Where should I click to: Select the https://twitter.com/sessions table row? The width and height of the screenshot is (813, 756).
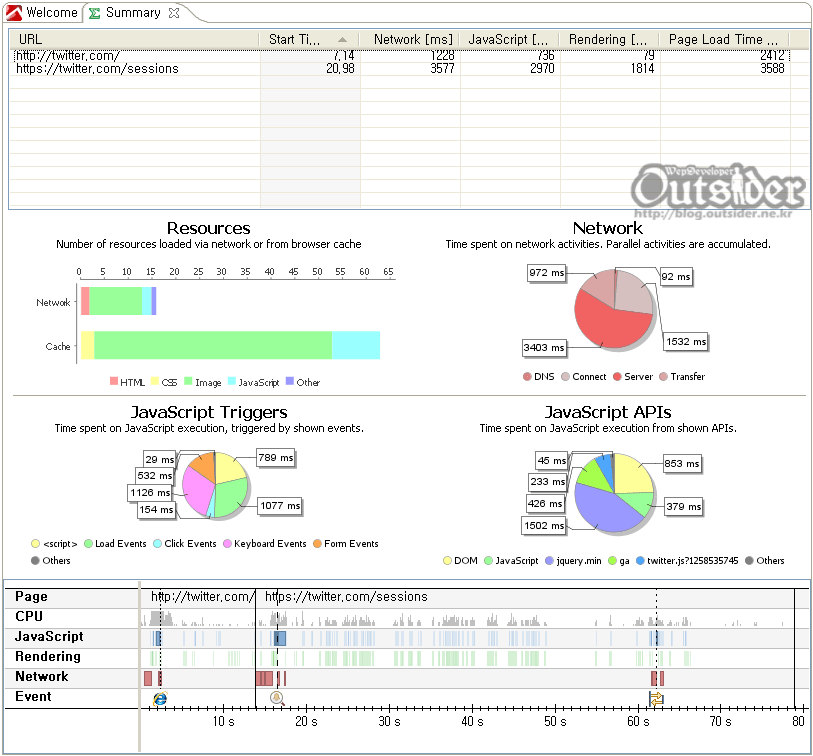tap(401, 68)
